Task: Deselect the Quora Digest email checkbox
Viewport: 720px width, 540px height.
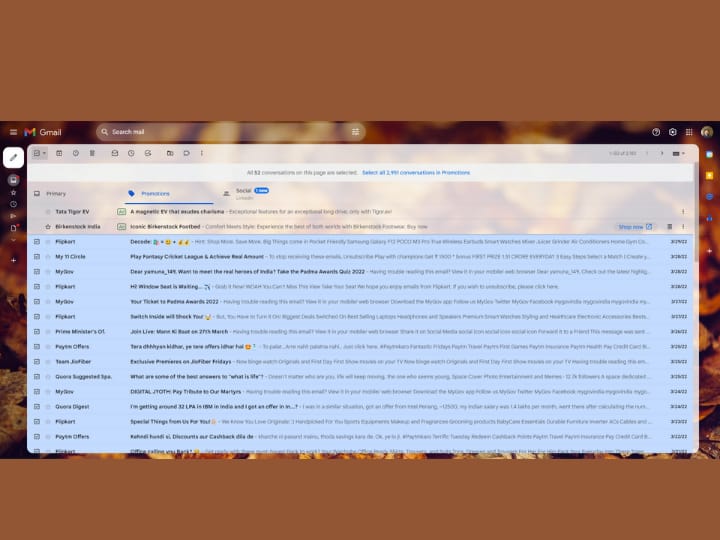Action: point(36,406)
